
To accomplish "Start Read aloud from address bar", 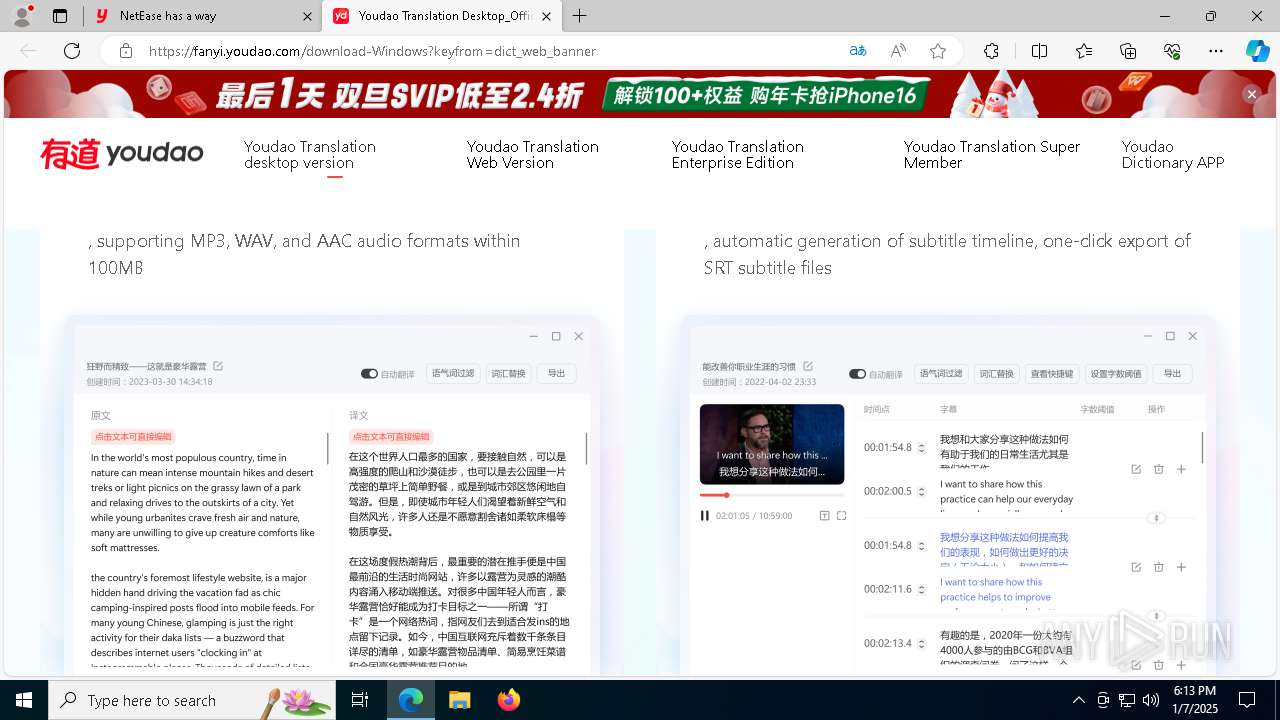I will [x=898, y=51].
